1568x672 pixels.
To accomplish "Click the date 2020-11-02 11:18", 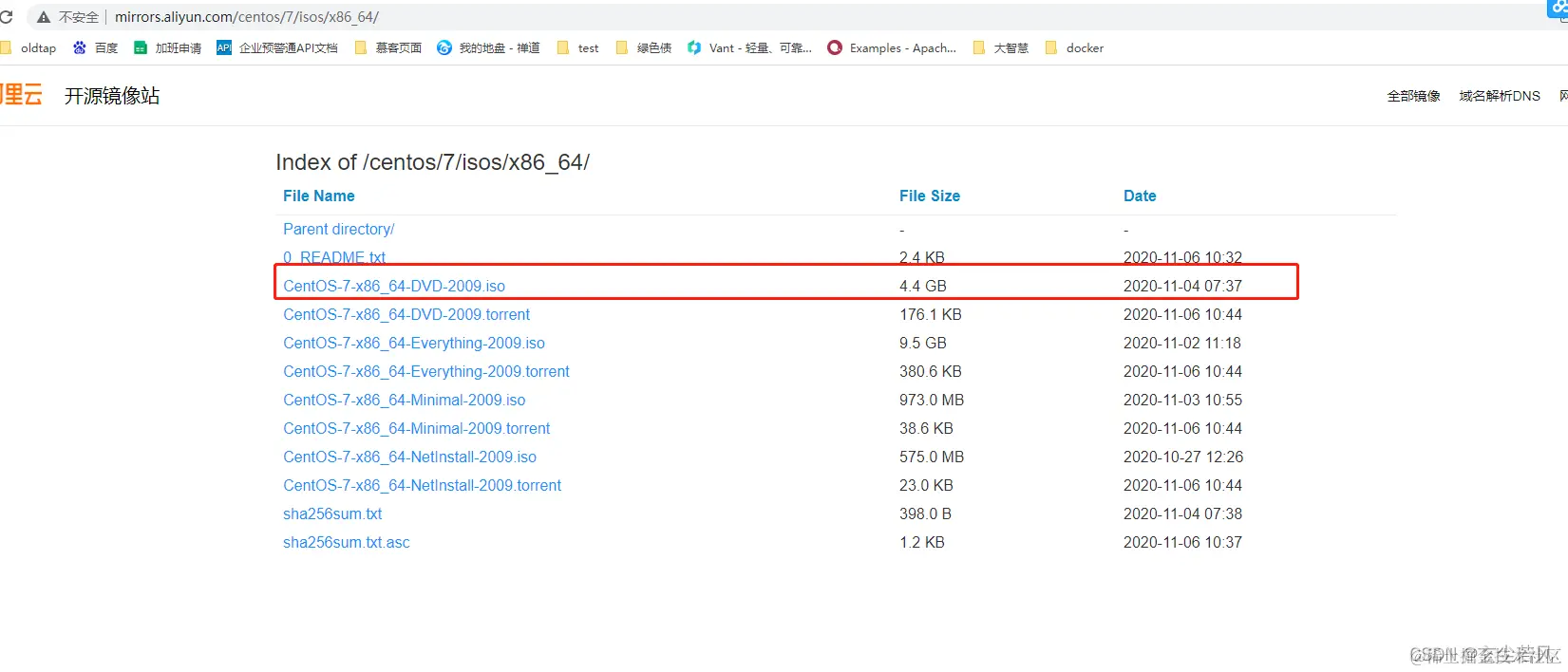I will click(x=1182, y=343).
